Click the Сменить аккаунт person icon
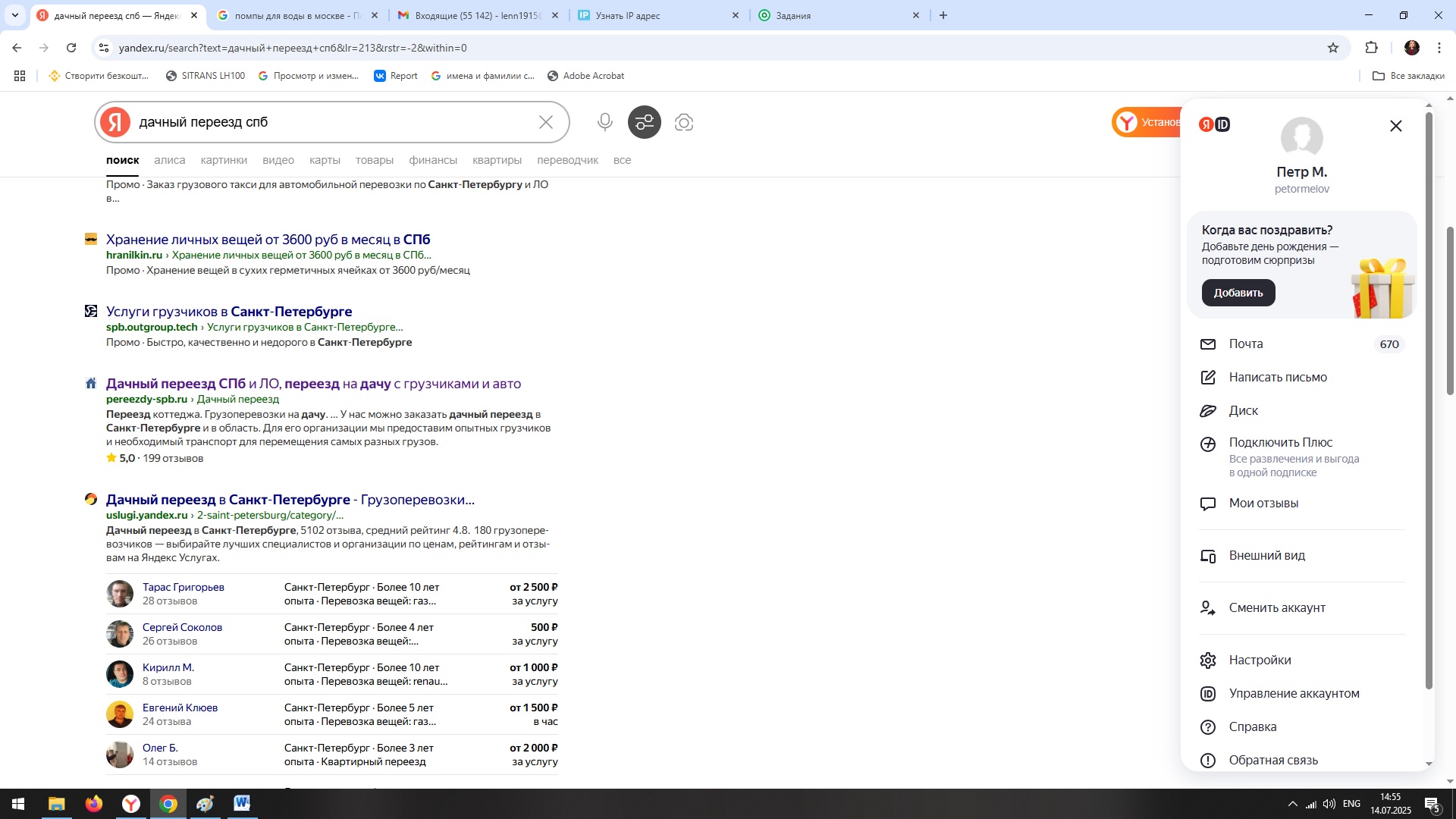1456x819 pixels. tap(1208, 608)
